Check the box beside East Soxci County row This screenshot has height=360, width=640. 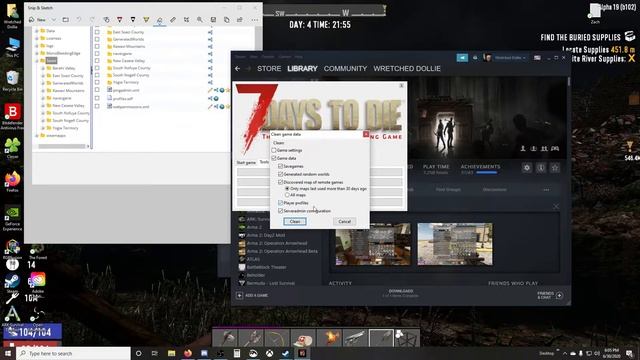point(97,32)
